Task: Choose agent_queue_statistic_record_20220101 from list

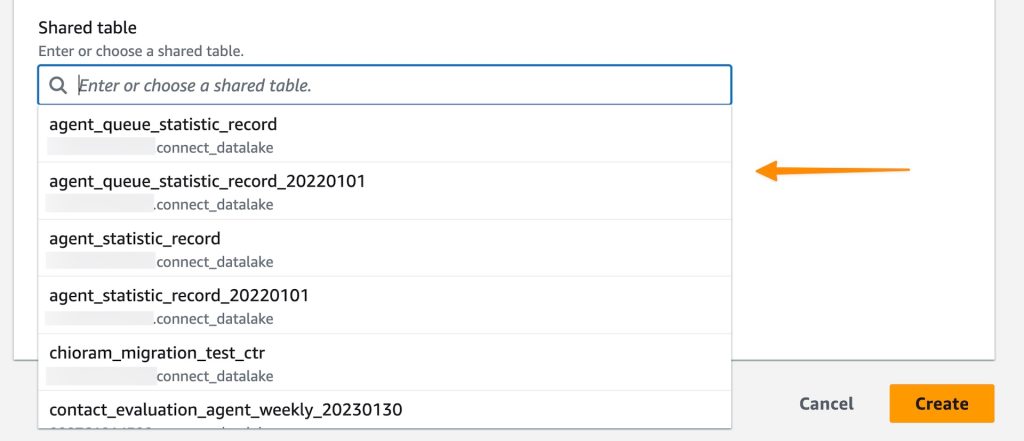Action: pos(207,182)
